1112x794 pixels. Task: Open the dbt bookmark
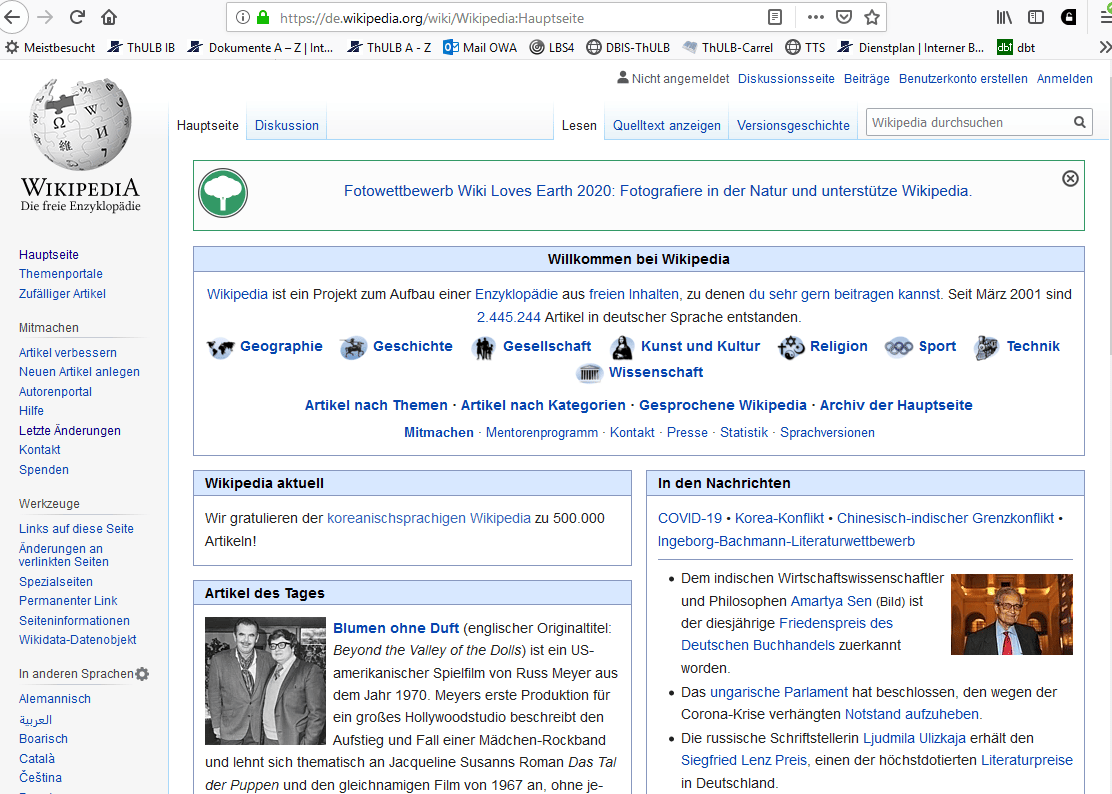click(x=1016, y=47)
